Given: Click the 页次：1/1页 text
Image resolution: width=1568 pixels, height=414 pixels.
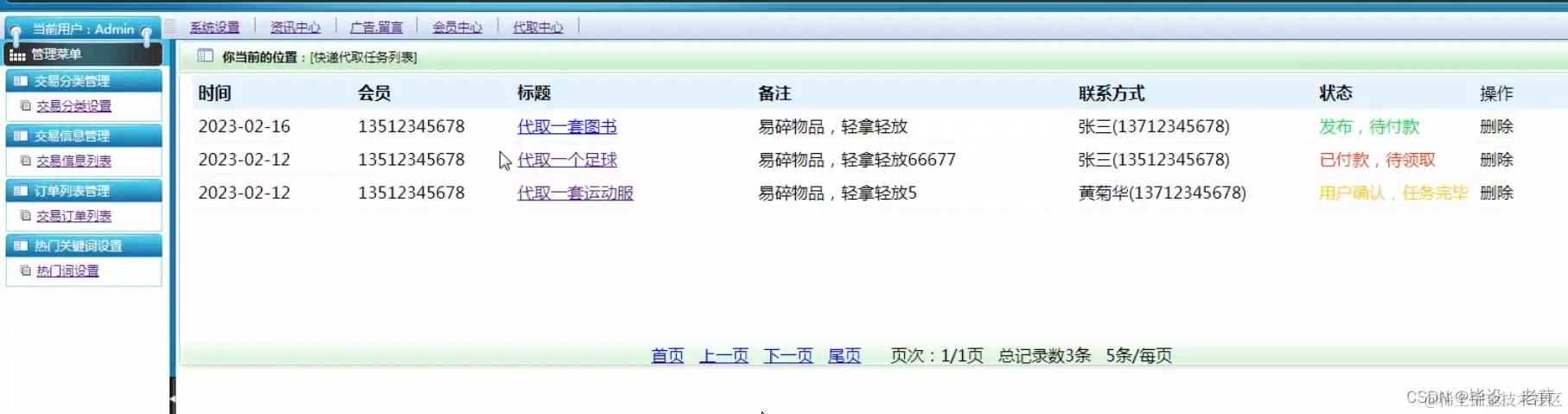Looking at the screenshot, I should [x=937, y=356].
